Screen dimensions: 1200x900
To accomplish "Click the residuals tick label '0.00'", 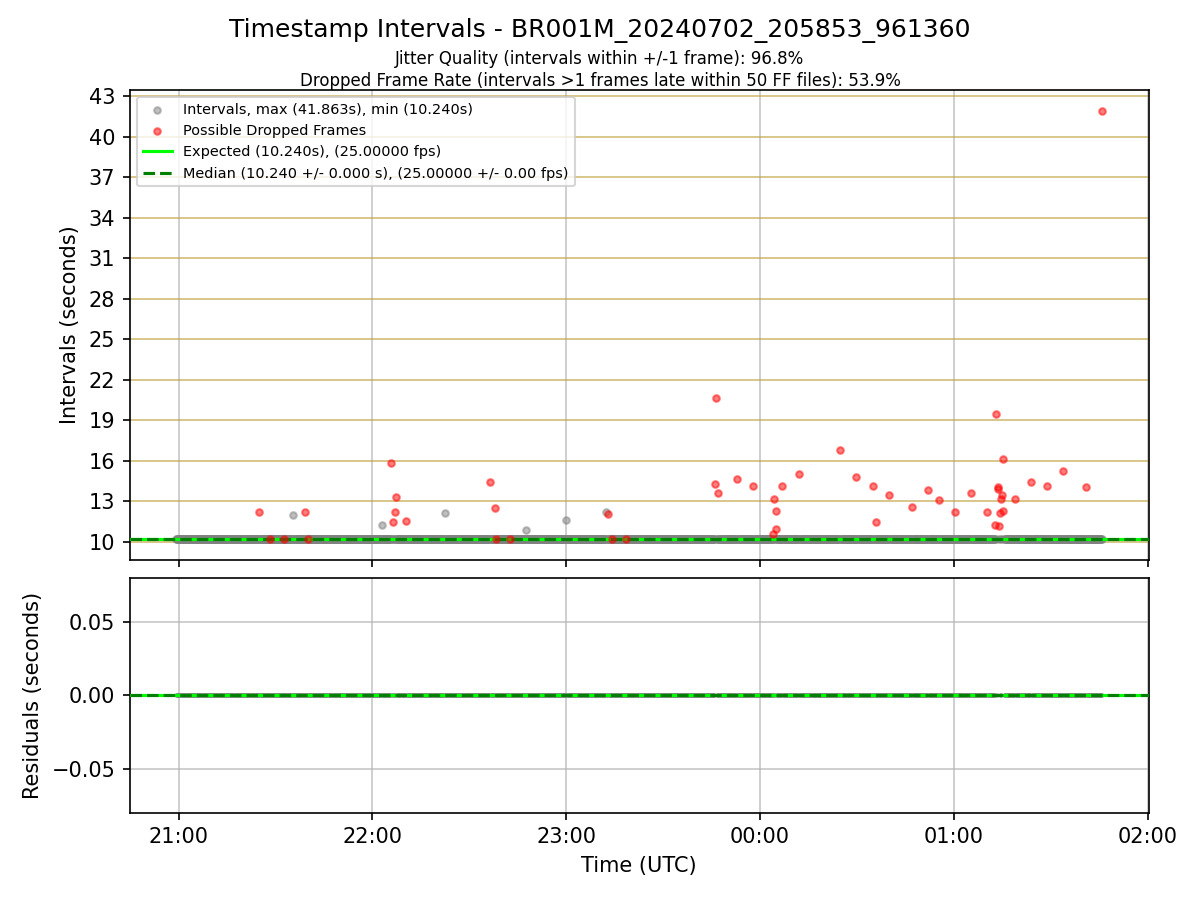I will [94, 696].
